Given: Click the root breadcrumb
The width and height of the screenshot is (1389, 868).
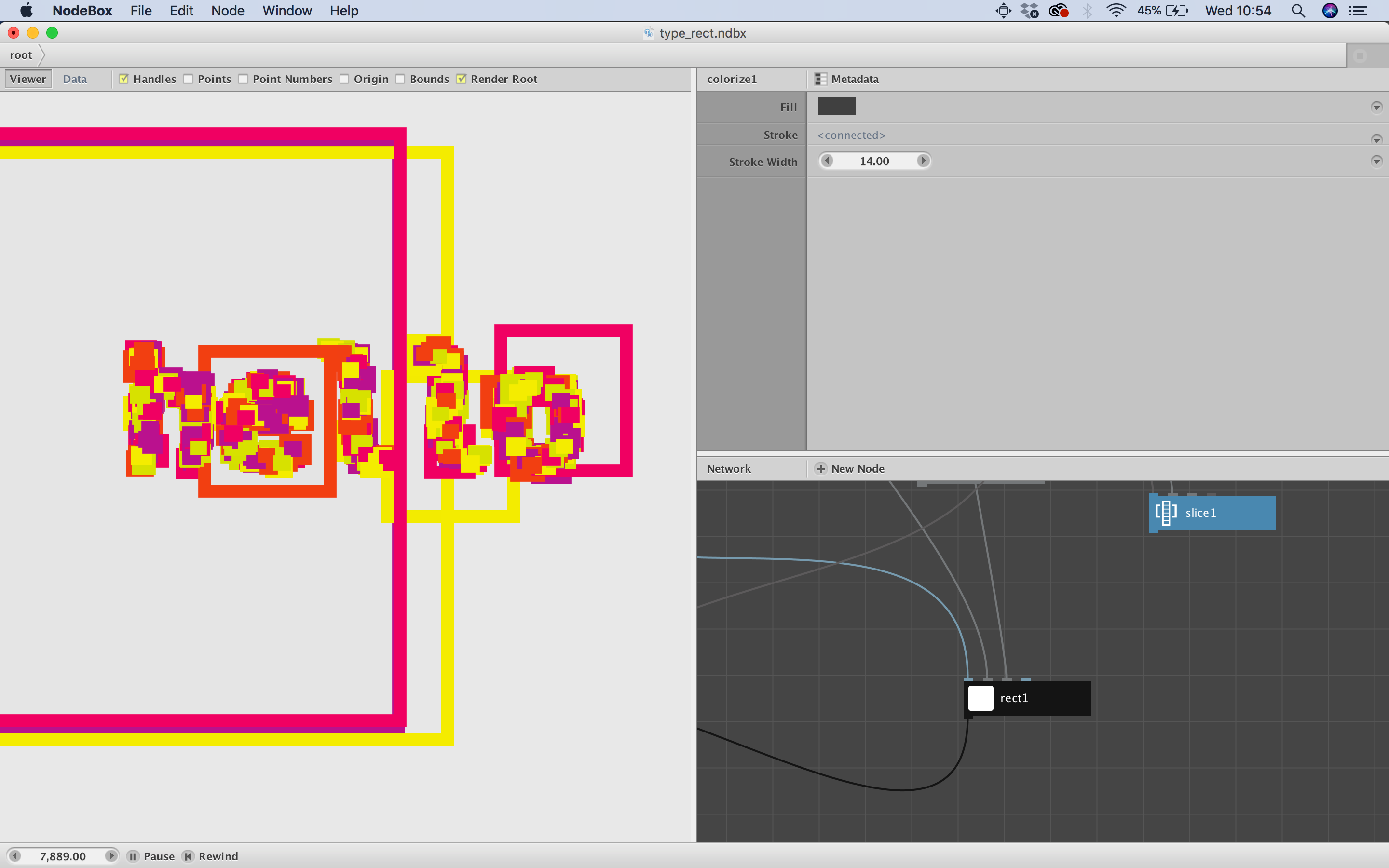Looking at the screenshot, I should pos(21,55).
